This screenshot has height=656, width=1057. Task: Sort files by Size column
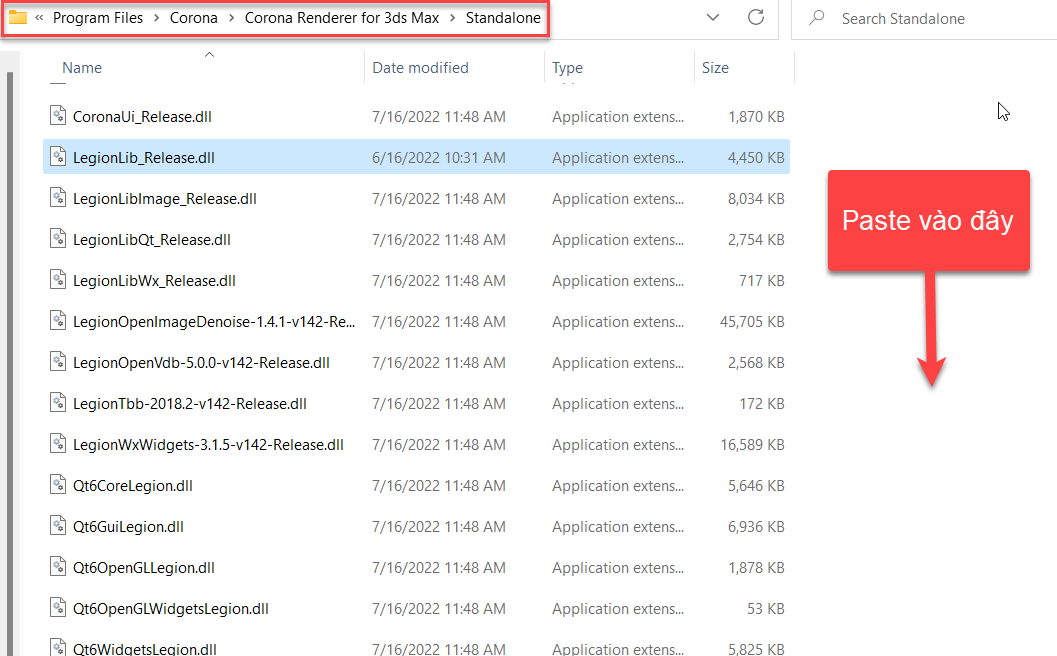714,67
